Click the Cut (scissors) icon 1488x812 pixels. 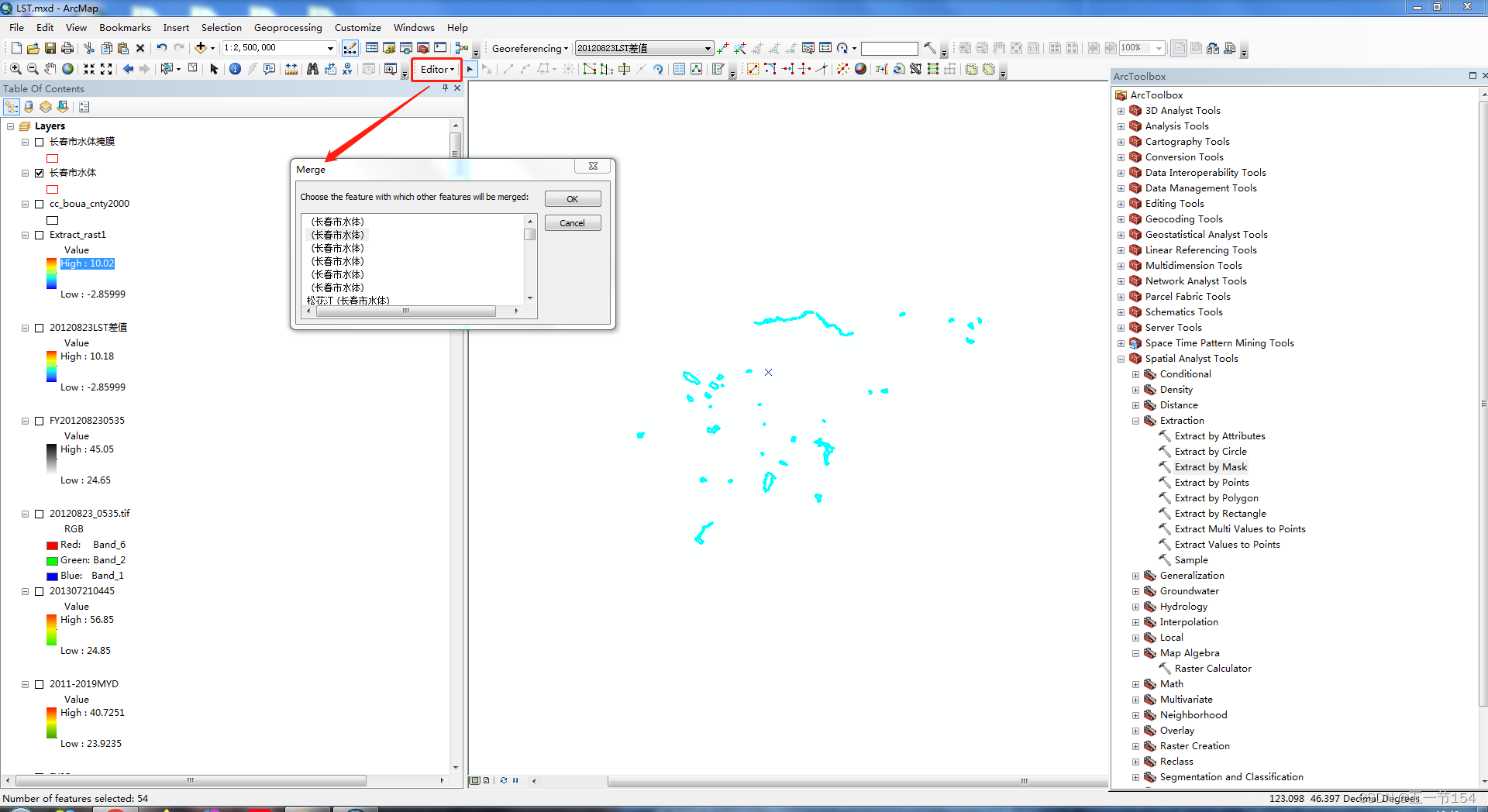88,48
